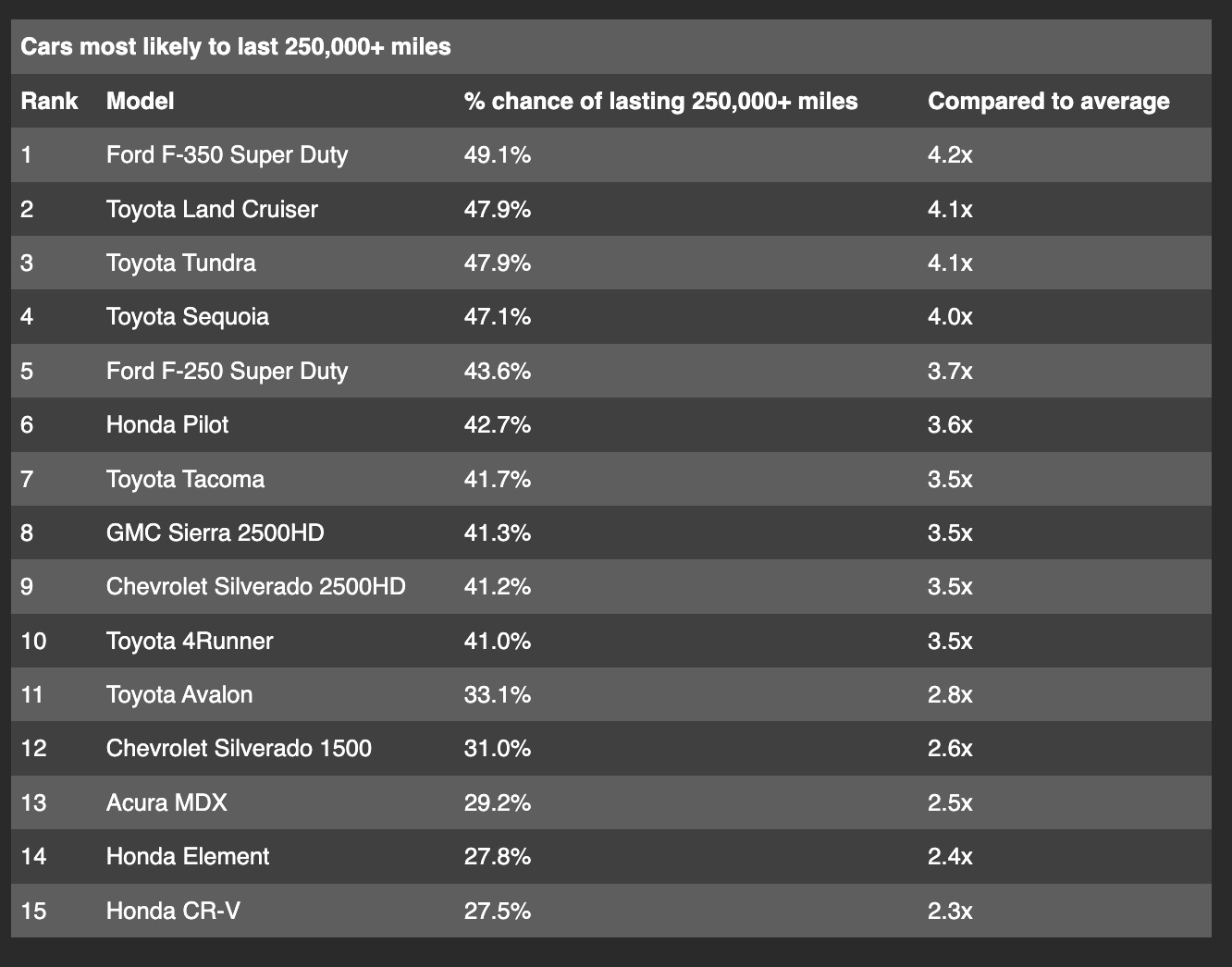Viewport: 1232px width, 967px height.
Task: Select the Chevrolet Silverado 2500HD cell
Action: click(255, 587)
